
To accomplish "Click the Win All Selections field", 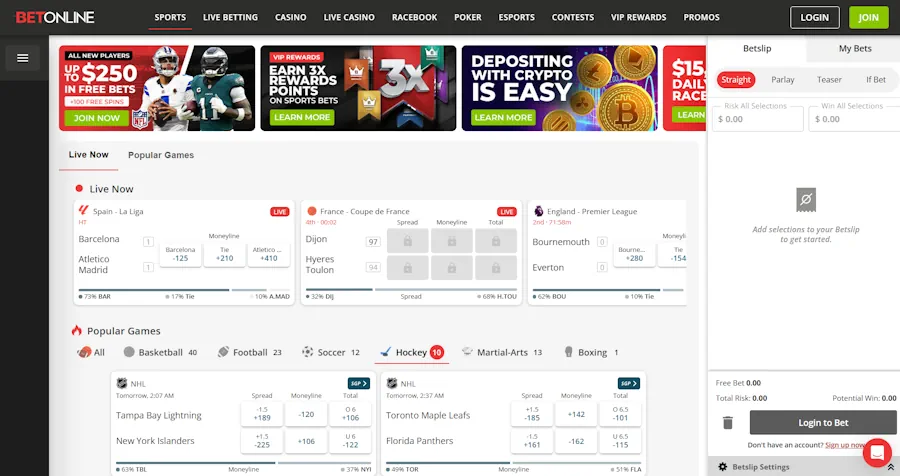I will pos(854,119).
